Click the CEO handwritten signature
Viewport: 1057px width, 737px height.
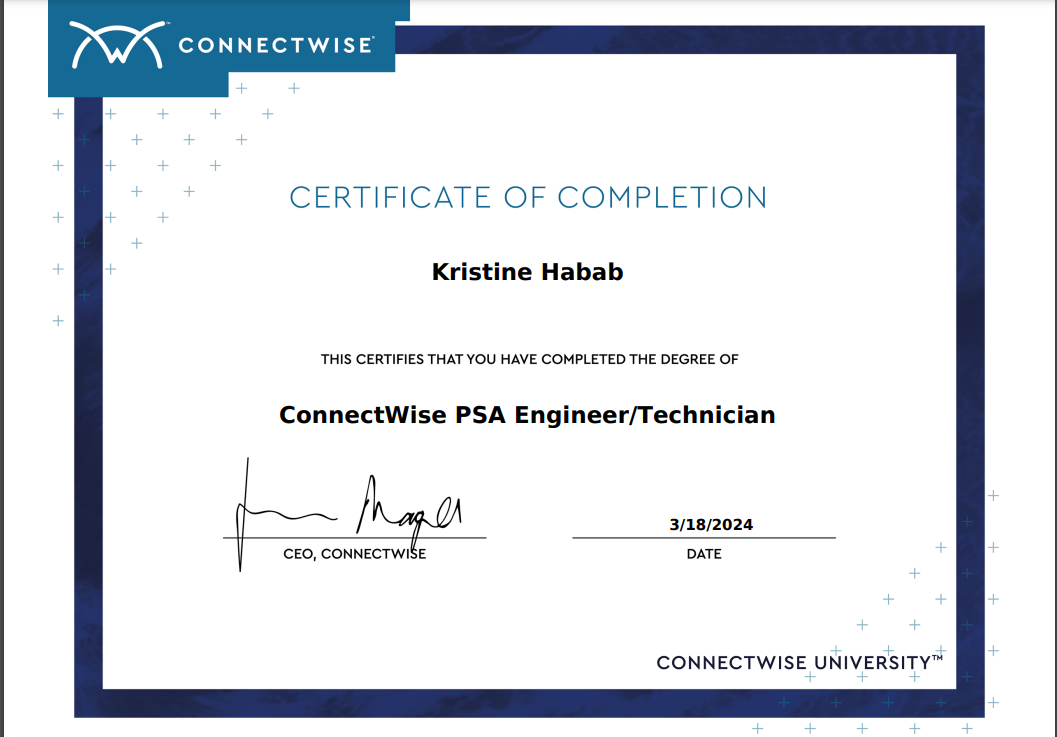point(348,516)
